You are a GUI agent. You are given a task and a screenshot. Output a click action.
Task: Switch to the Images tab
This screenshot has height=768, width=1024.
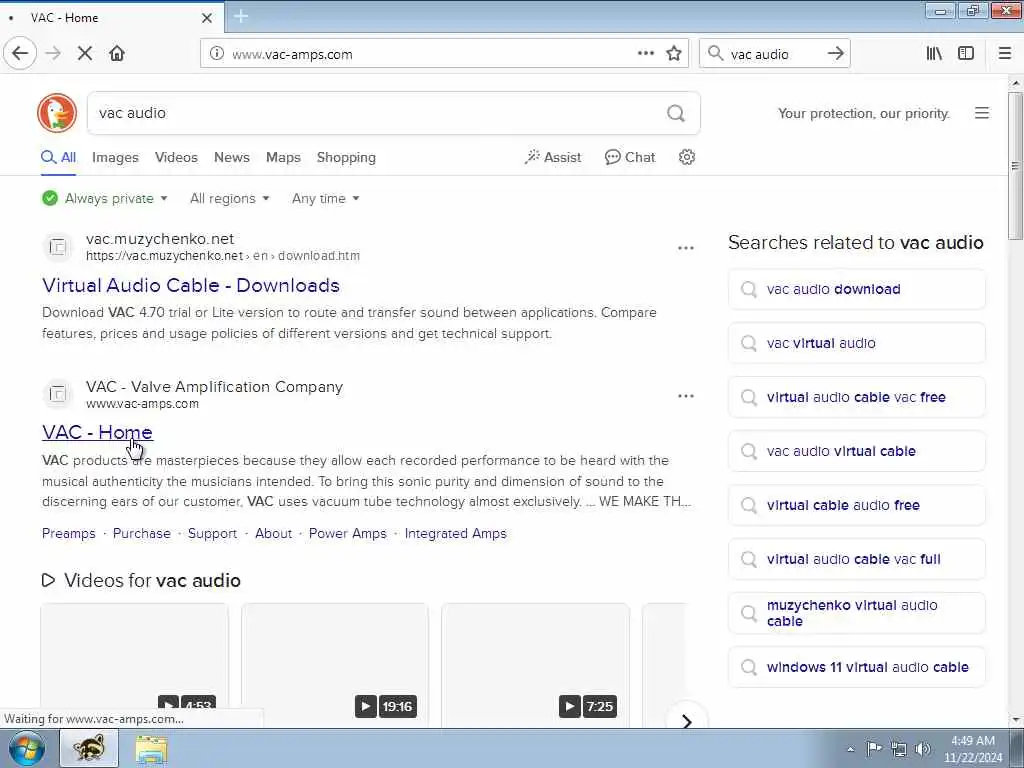pyautogui.click(x=115, y=157)
